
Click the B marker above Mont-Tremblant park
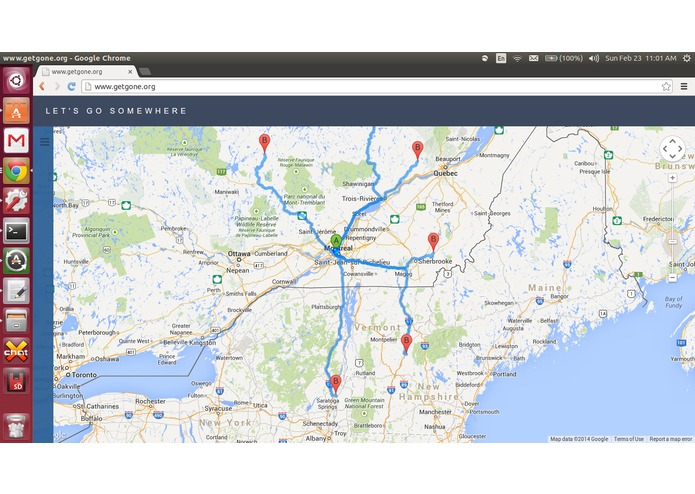click(265, 143)
